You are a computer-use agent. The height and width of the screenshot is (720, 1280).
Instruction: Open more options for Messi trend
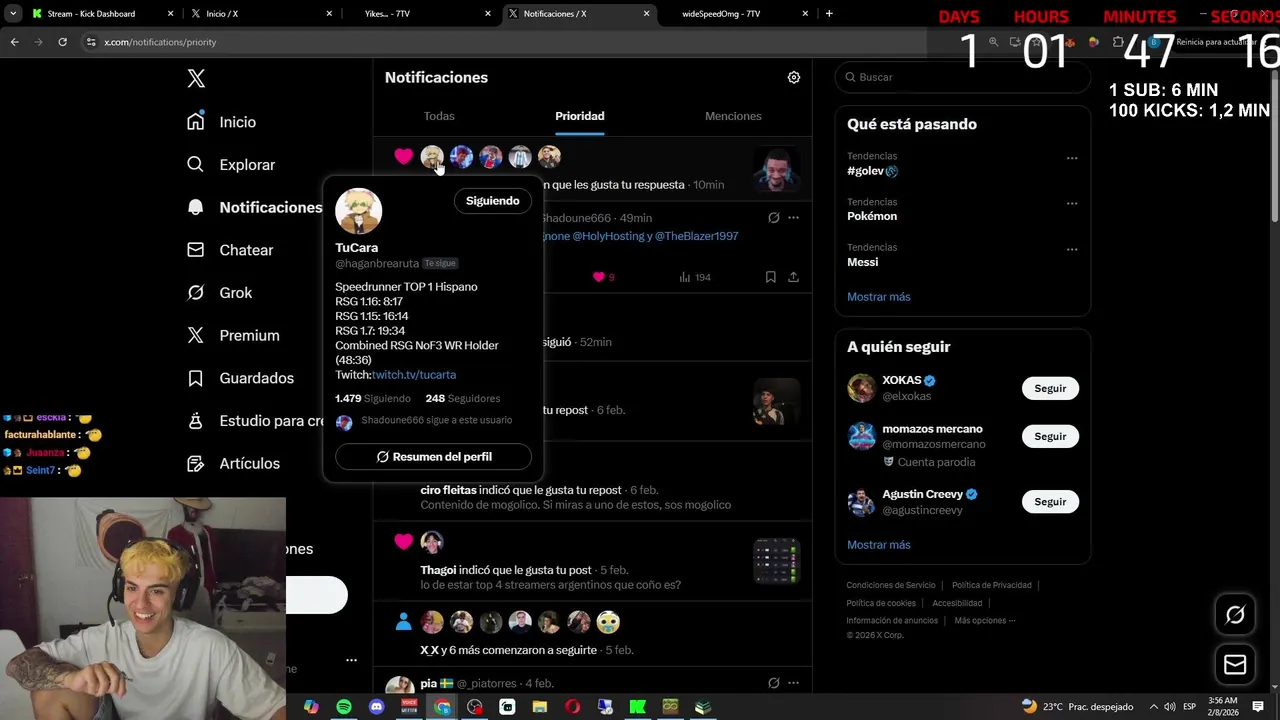(1072, 249)
